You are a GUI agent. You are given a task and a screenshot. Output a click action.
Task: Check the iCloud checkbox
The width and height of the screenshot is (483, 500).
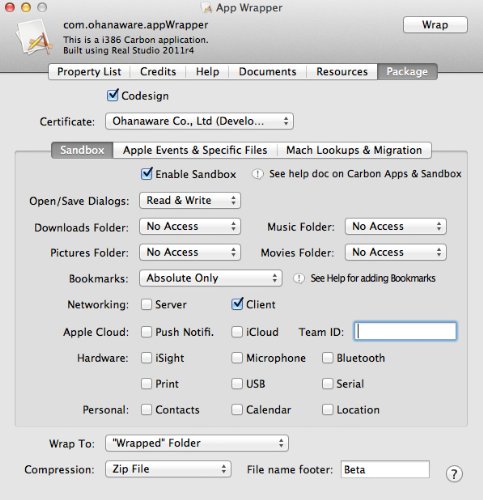[237, 332]
